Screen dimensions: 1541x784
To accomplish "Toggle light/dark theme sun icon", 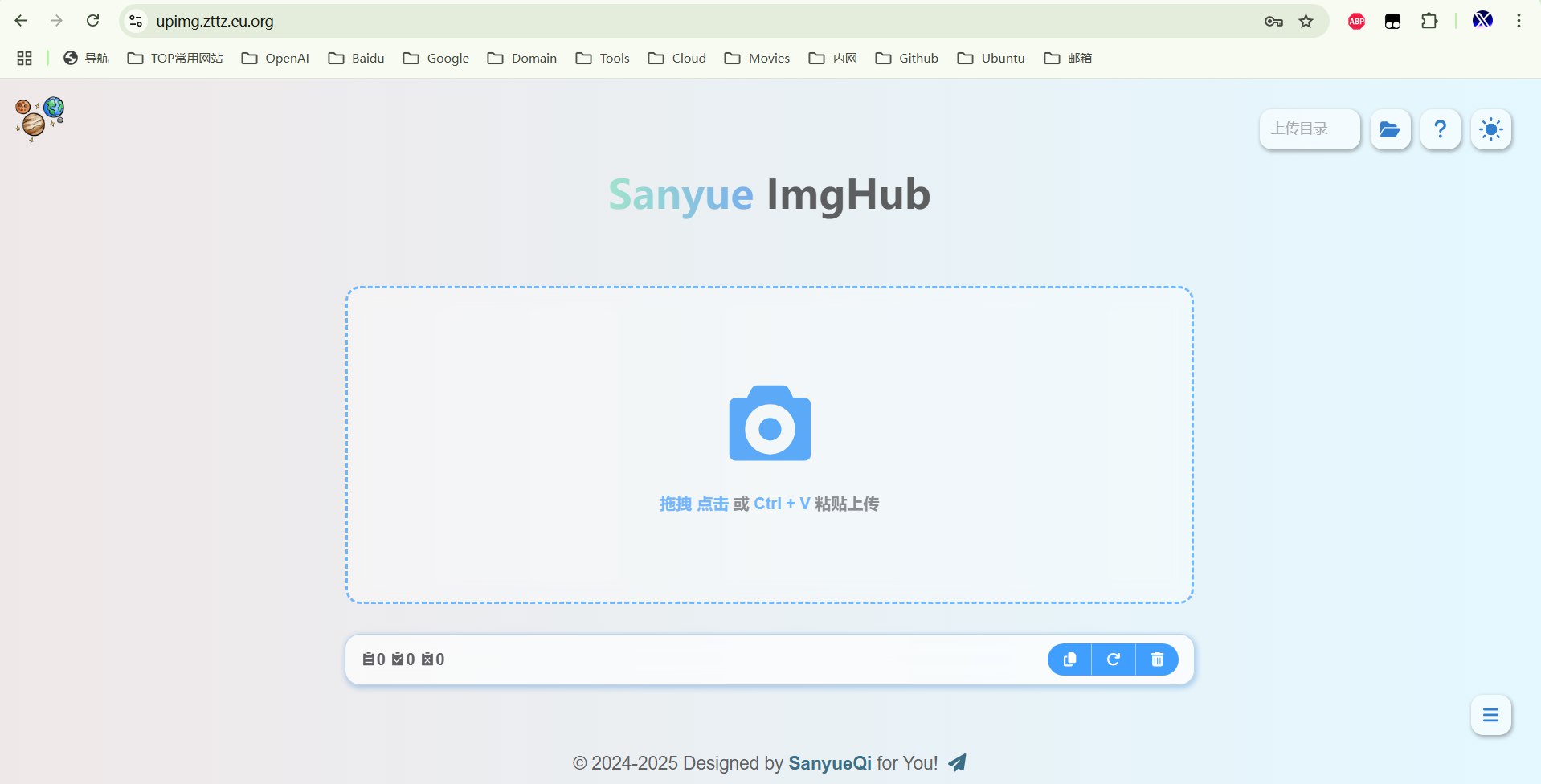I will tap(1490, 129).
